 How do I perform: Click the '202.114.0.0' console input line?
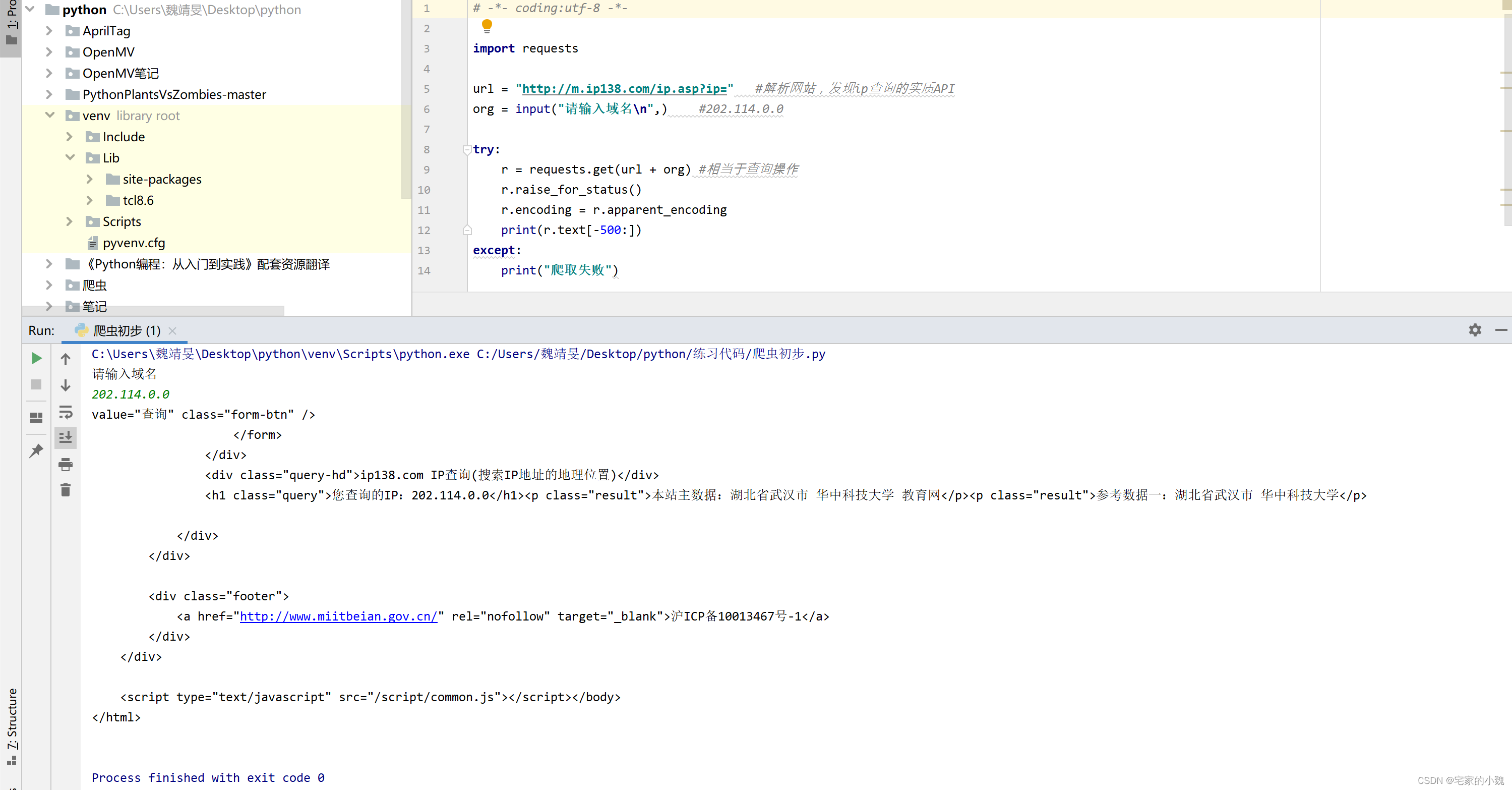130,394
